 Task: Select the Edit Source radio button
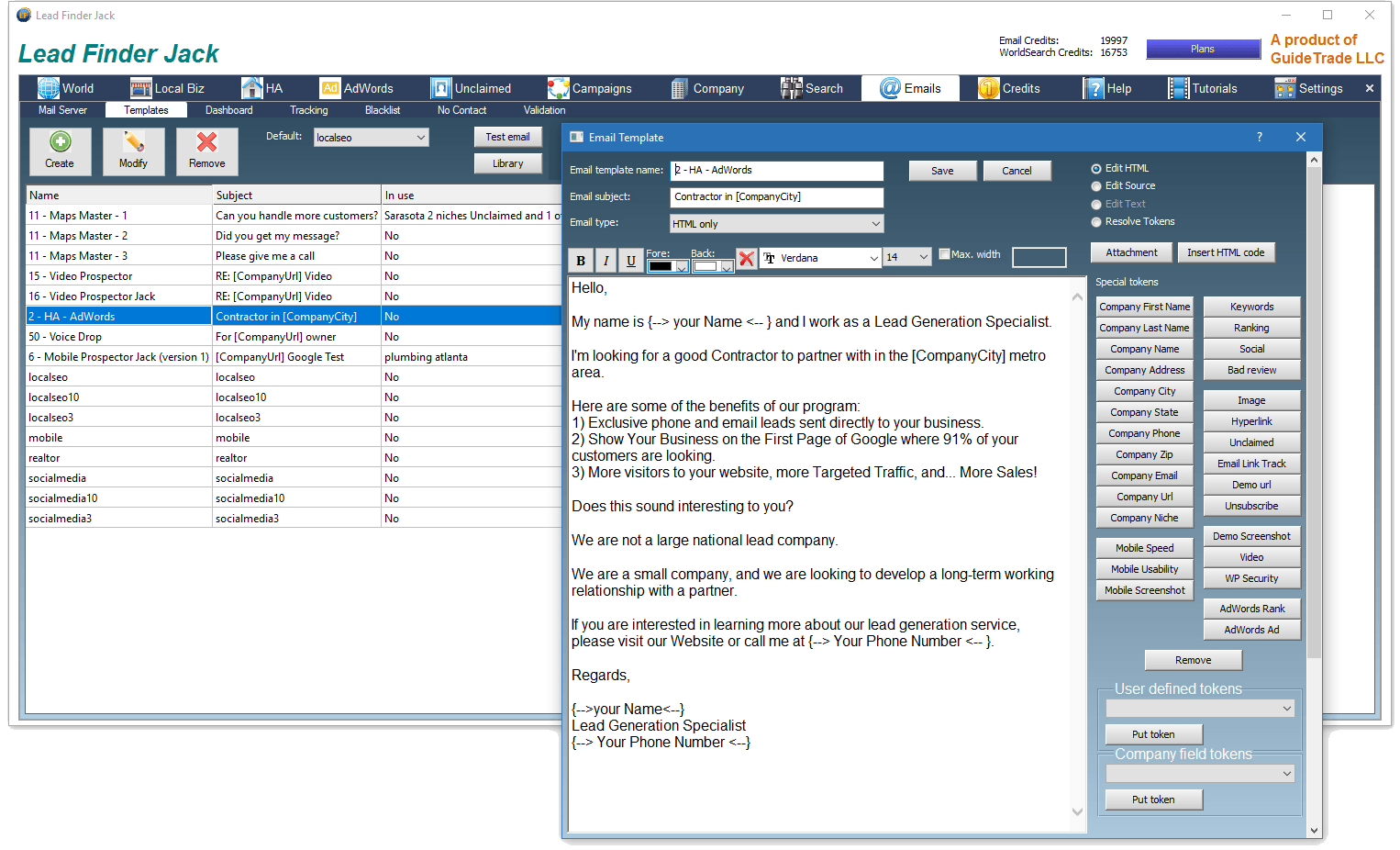(x=1096, y=186)
